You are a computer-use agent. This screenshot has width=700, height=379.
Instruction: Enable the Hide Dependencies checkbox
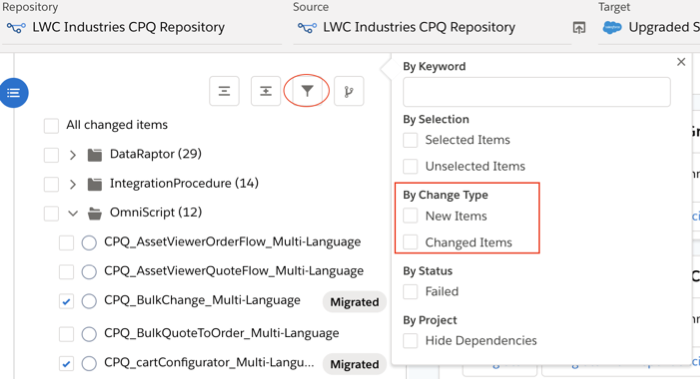[410, 341]
